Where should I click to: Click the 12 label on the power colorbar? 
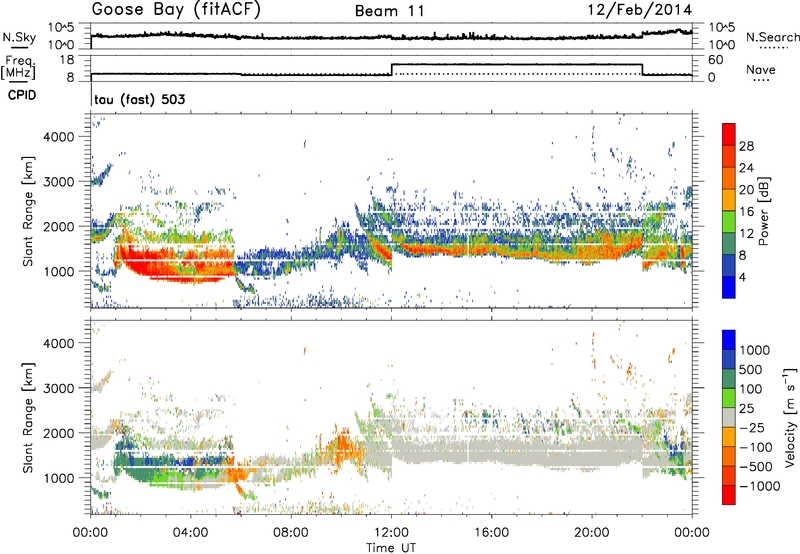(x=746, y=234)
